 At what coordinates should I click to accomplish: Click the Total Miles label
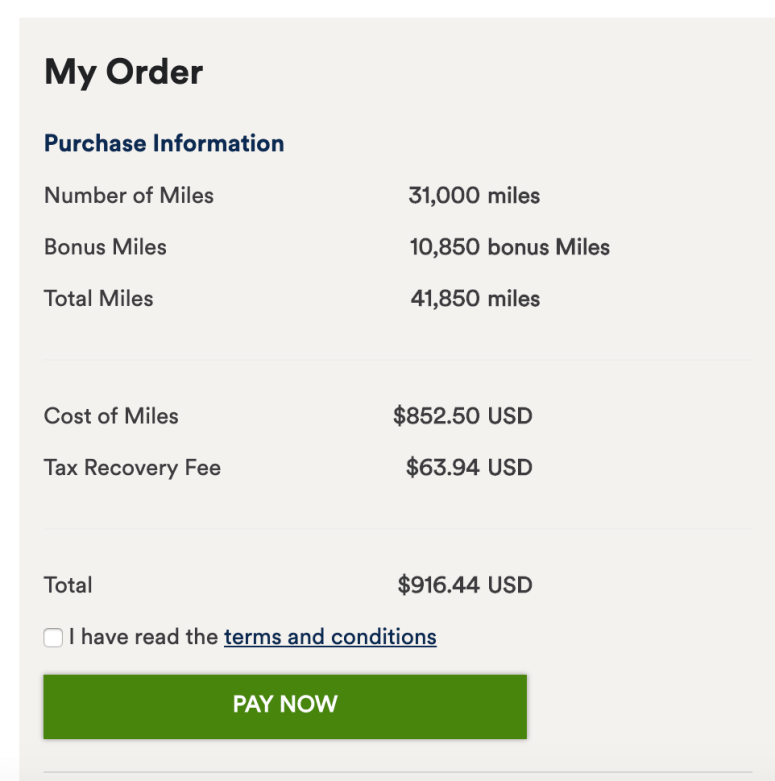pyautogui.click(x=99, y=298)
